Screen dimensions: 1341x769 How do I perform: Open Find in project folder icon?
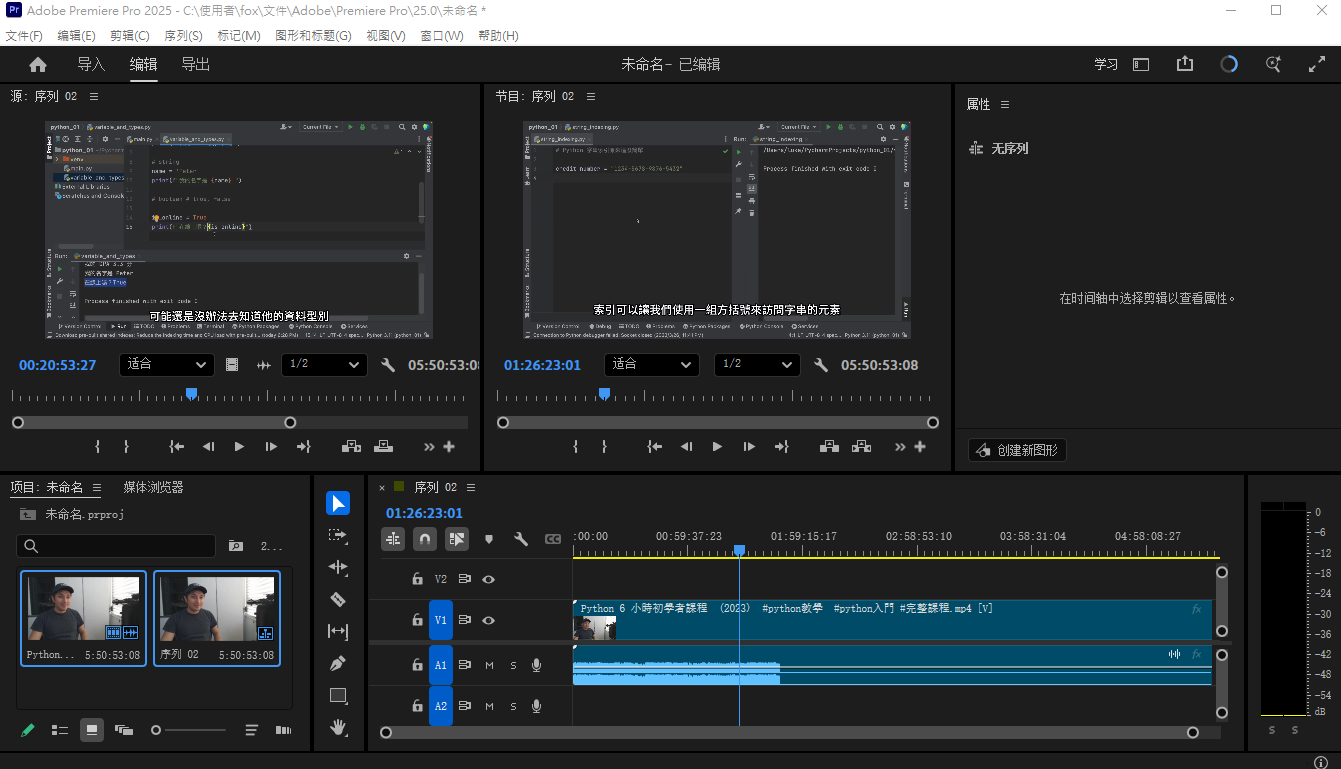(236, 546)
